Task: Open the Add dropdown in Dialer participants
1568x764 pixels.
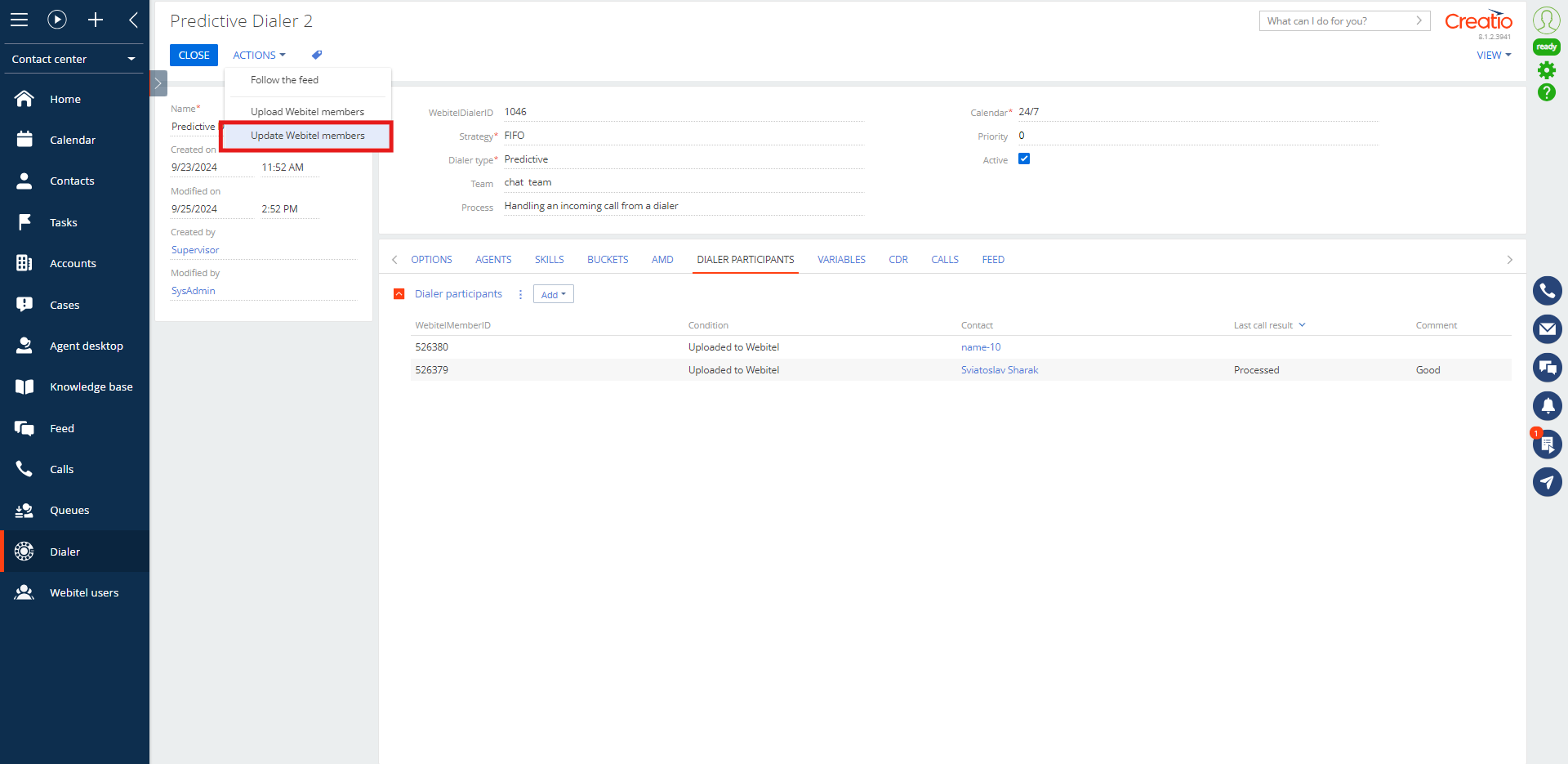Action: tap(554, 294)
